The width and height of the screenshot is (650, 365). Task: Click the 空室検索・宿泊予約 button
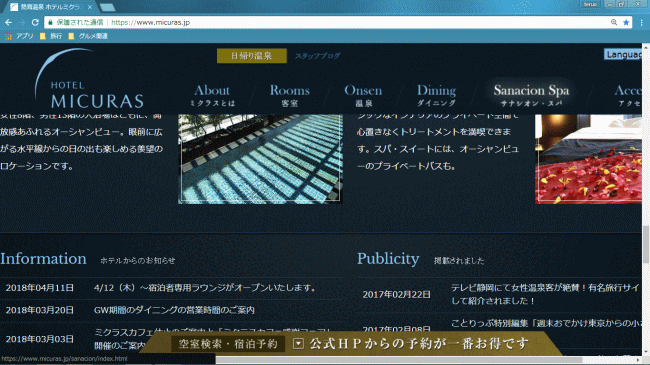click(x=228, y=344)
